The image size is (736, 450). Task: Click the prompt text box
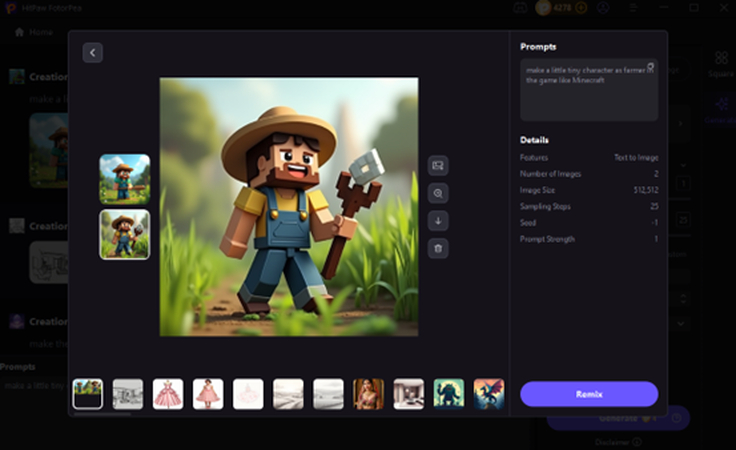point(588,90)
